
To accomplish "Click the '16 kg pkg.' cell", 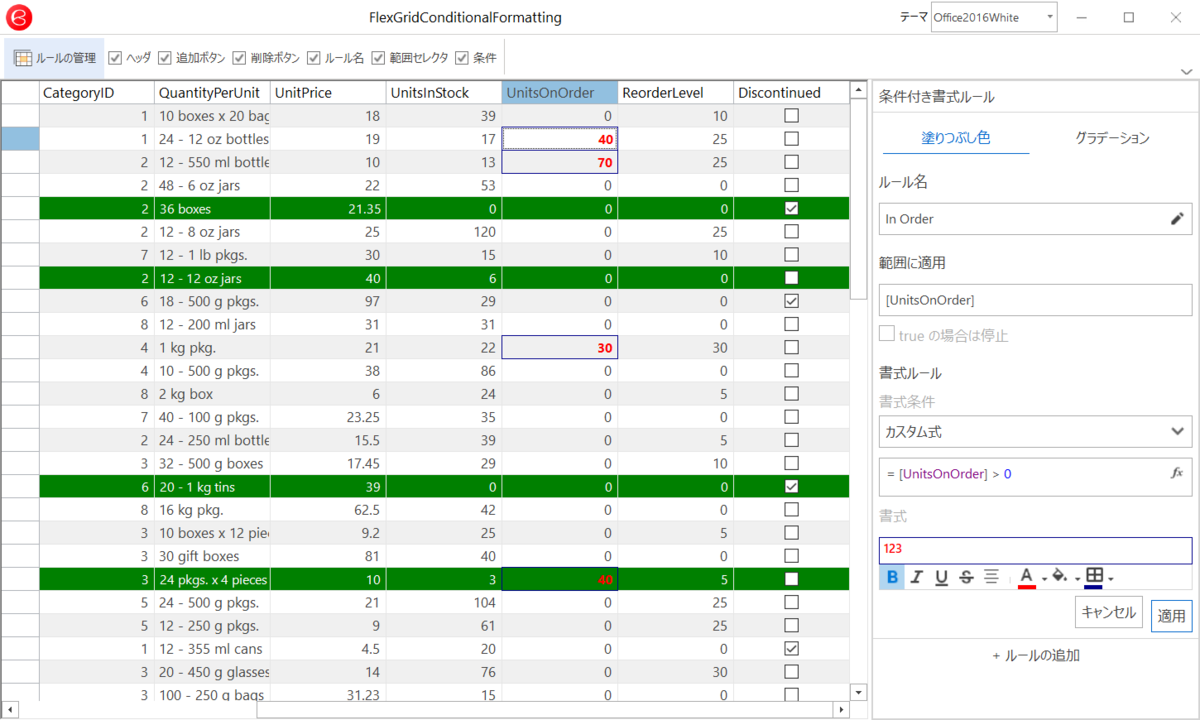I will click(x=212, y=509).
